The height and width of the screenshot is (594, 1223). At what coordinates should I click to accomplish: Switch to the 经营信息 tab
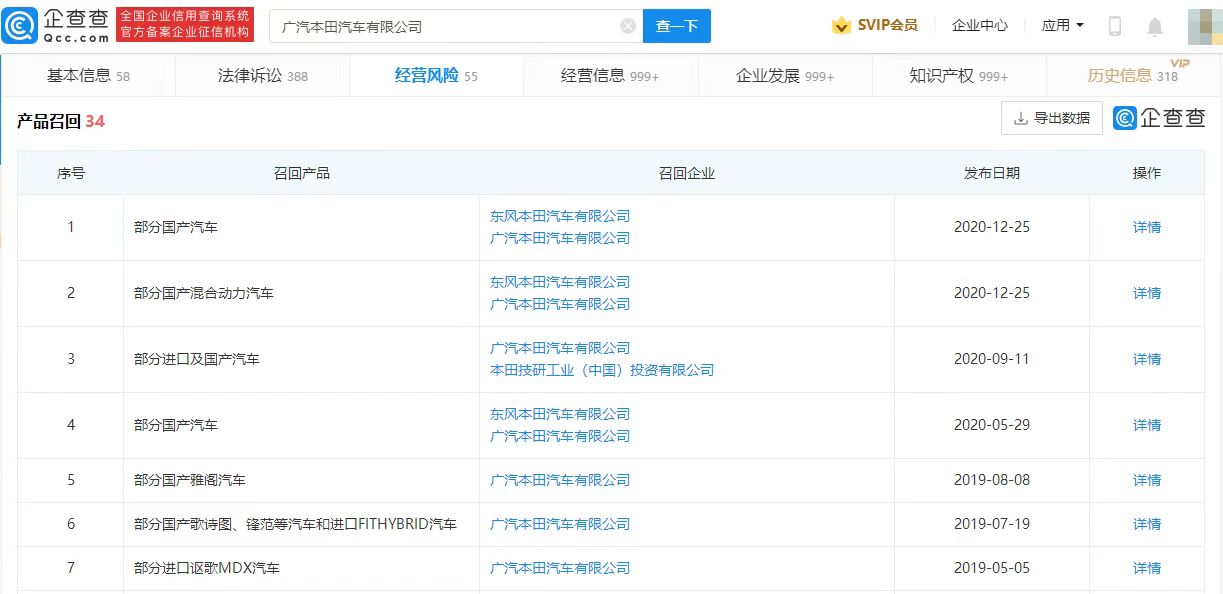[610, 75]
